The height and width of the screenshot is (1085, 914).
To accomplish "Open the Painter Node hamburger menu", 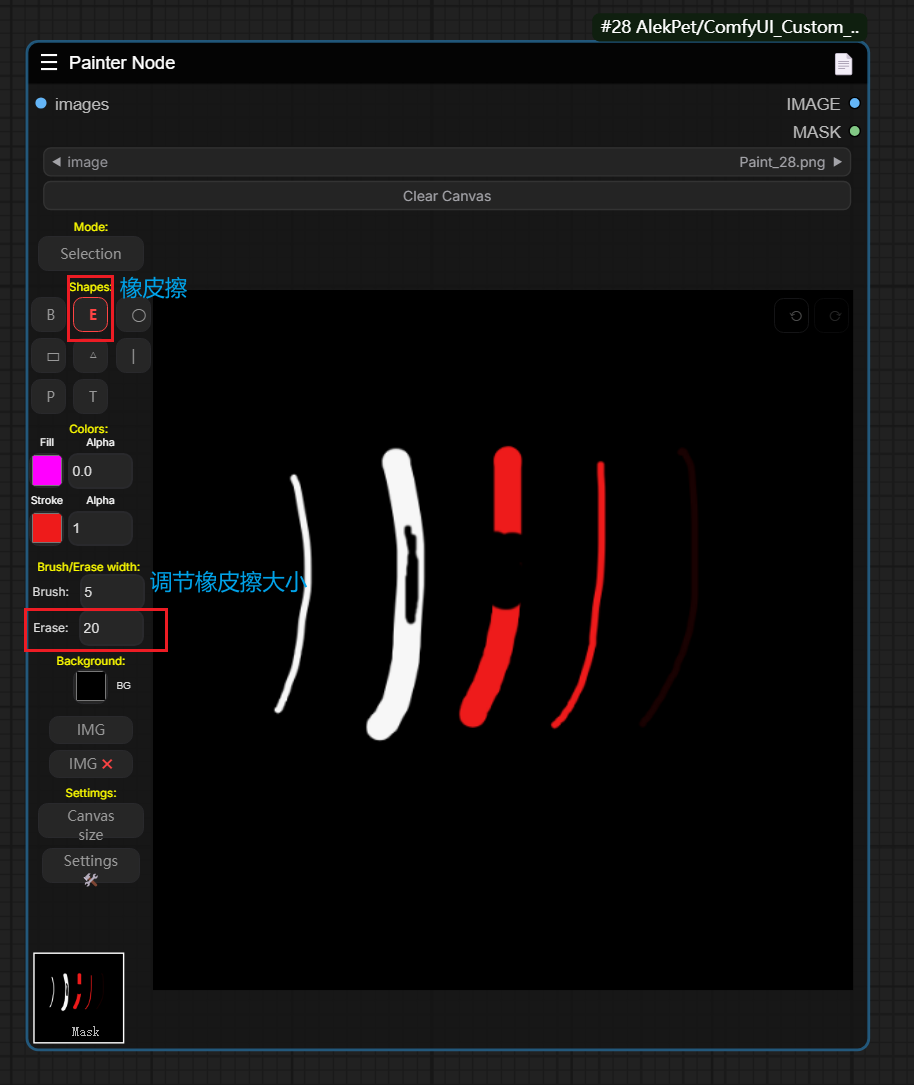I will pyautogui.click(x=49, y=63).
